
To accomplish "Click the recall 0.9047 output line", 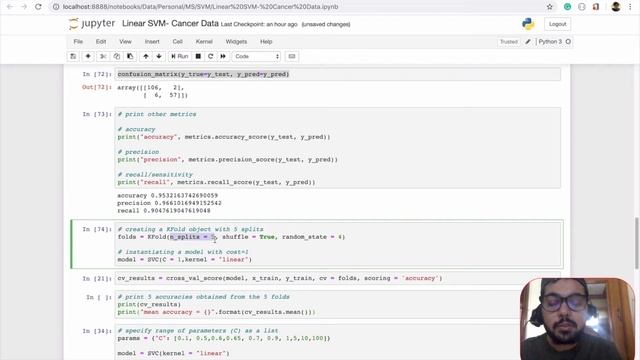I will pyautogui.click(x=164, y=211).
